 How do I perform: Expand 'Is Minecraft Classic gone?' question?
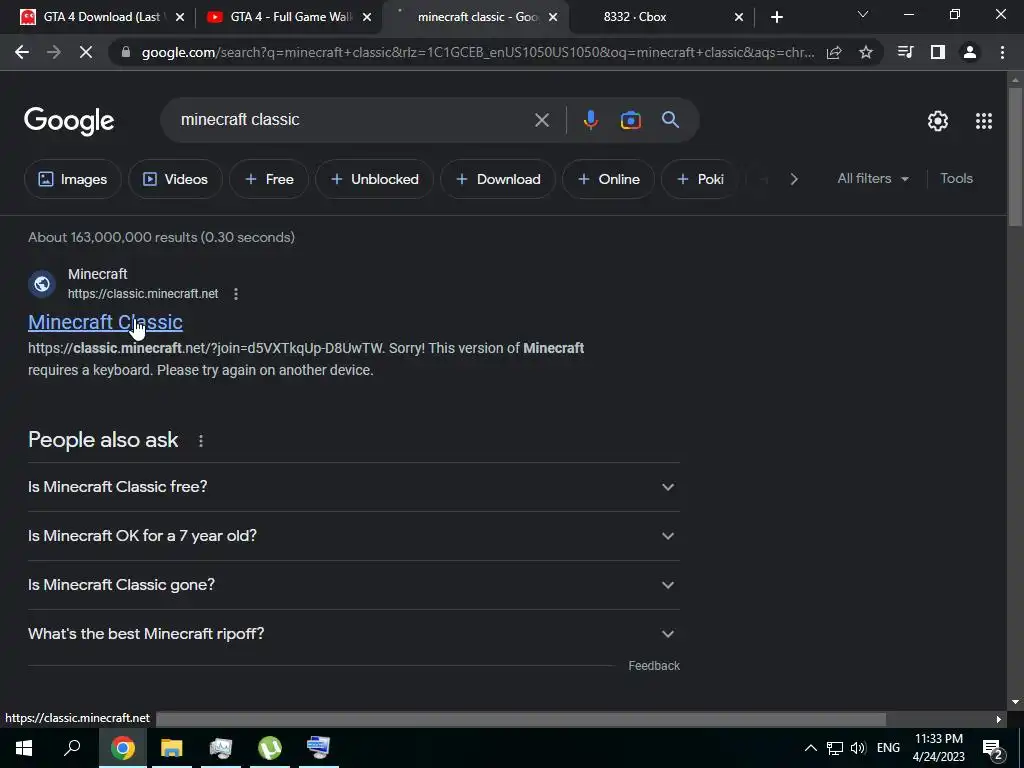point(354,585)
